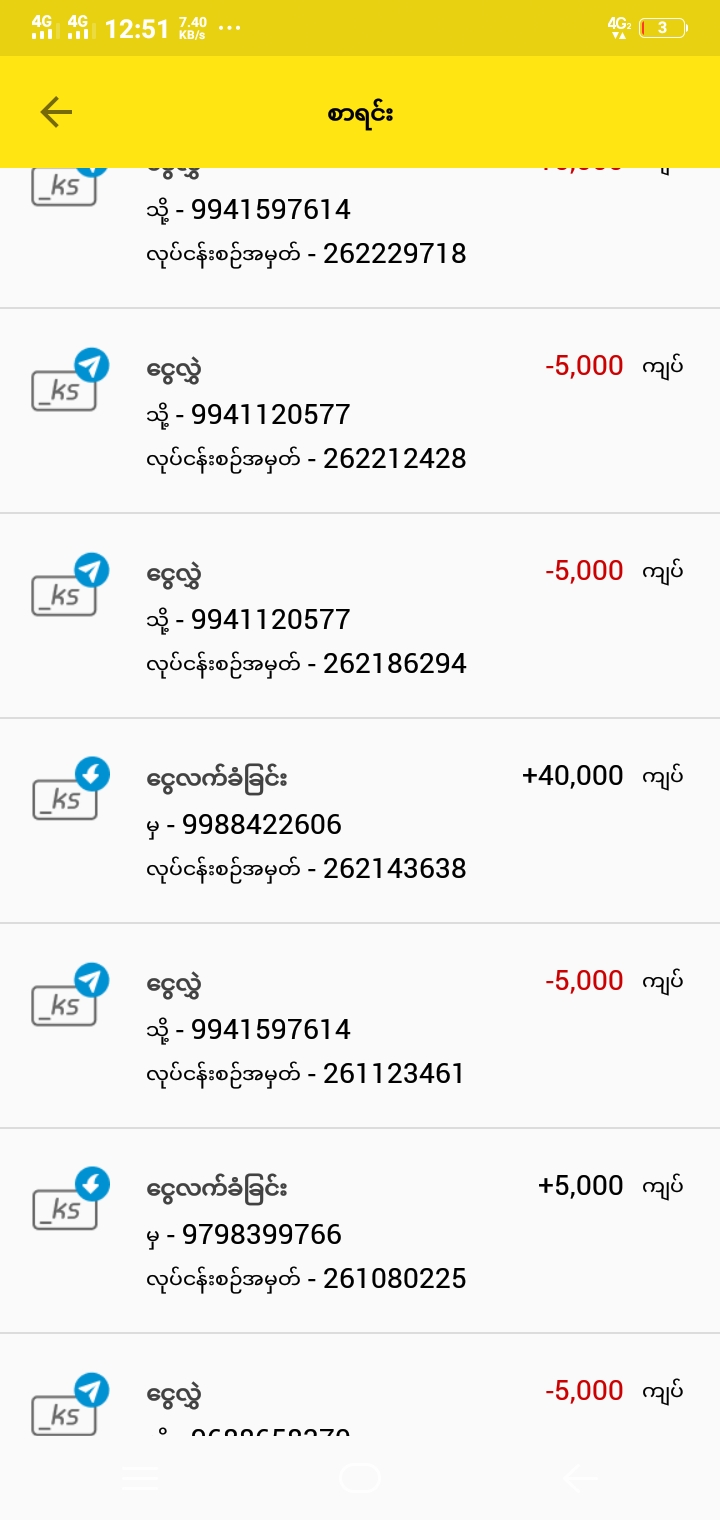Viewport: 720px width, 1520px height.
Task: Tap the battery indicator in status bar
Action: (x=662, y=28)
